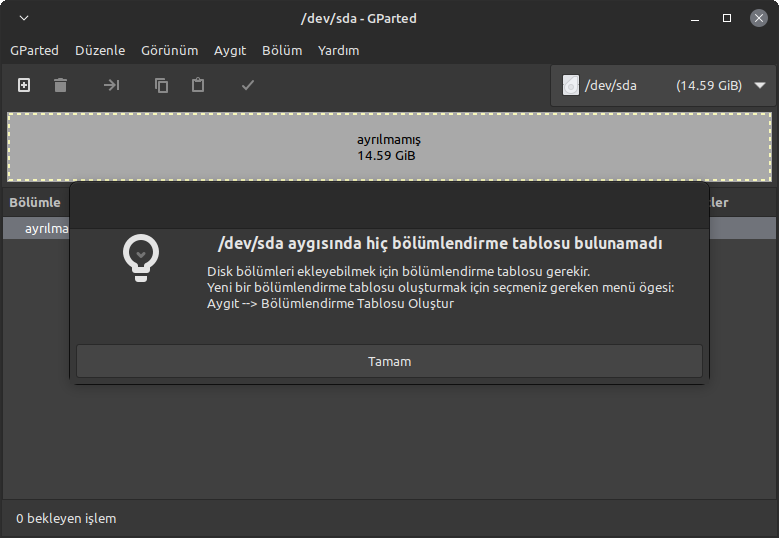The height and width of the screenshot is (538, 779).
Task: Open the /dev/sda device selector dropdown
Action: coord(663,85)
